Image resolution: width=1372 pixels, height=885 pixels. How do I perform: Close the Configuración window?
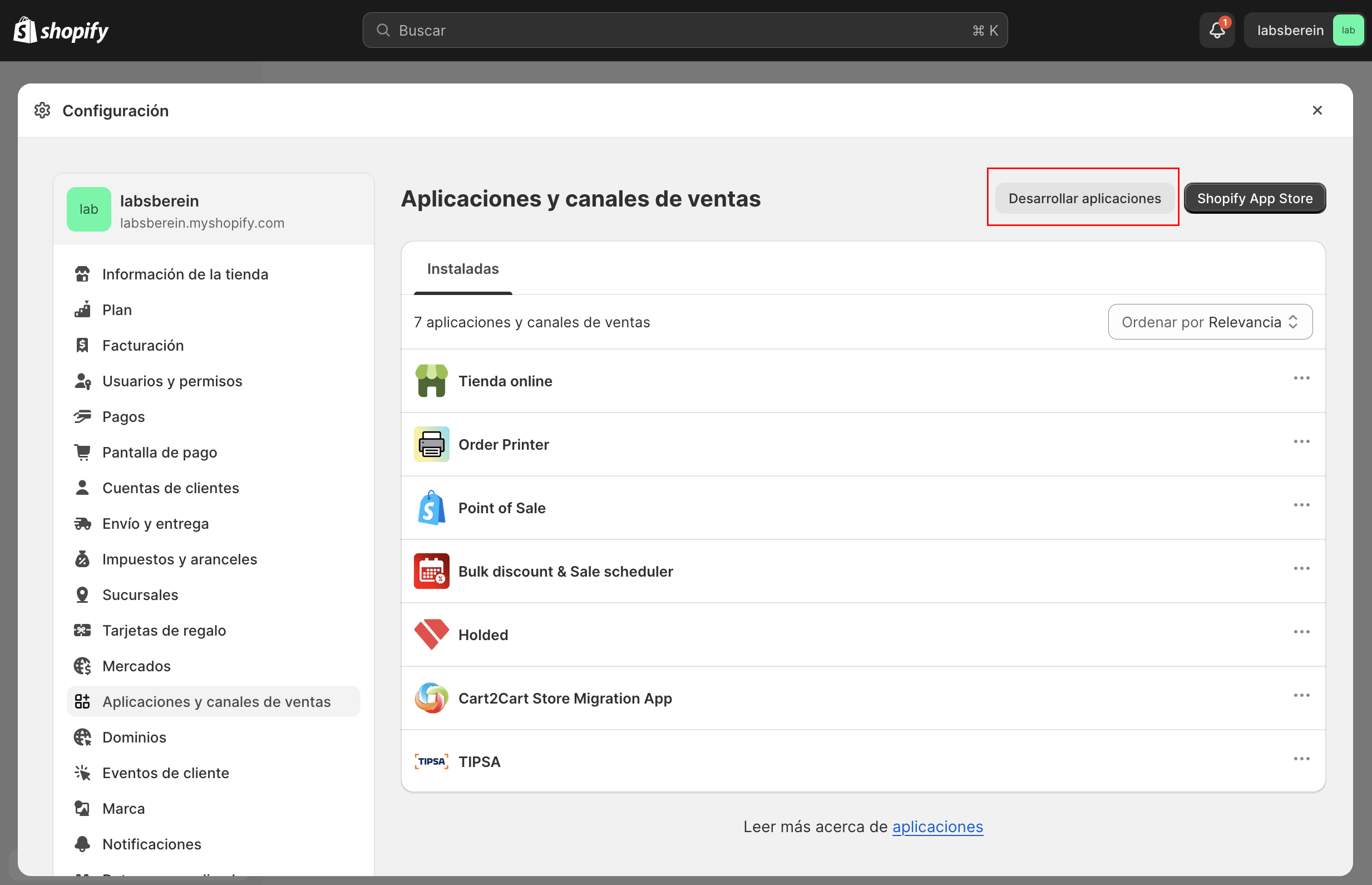[x=1317, y=110]
